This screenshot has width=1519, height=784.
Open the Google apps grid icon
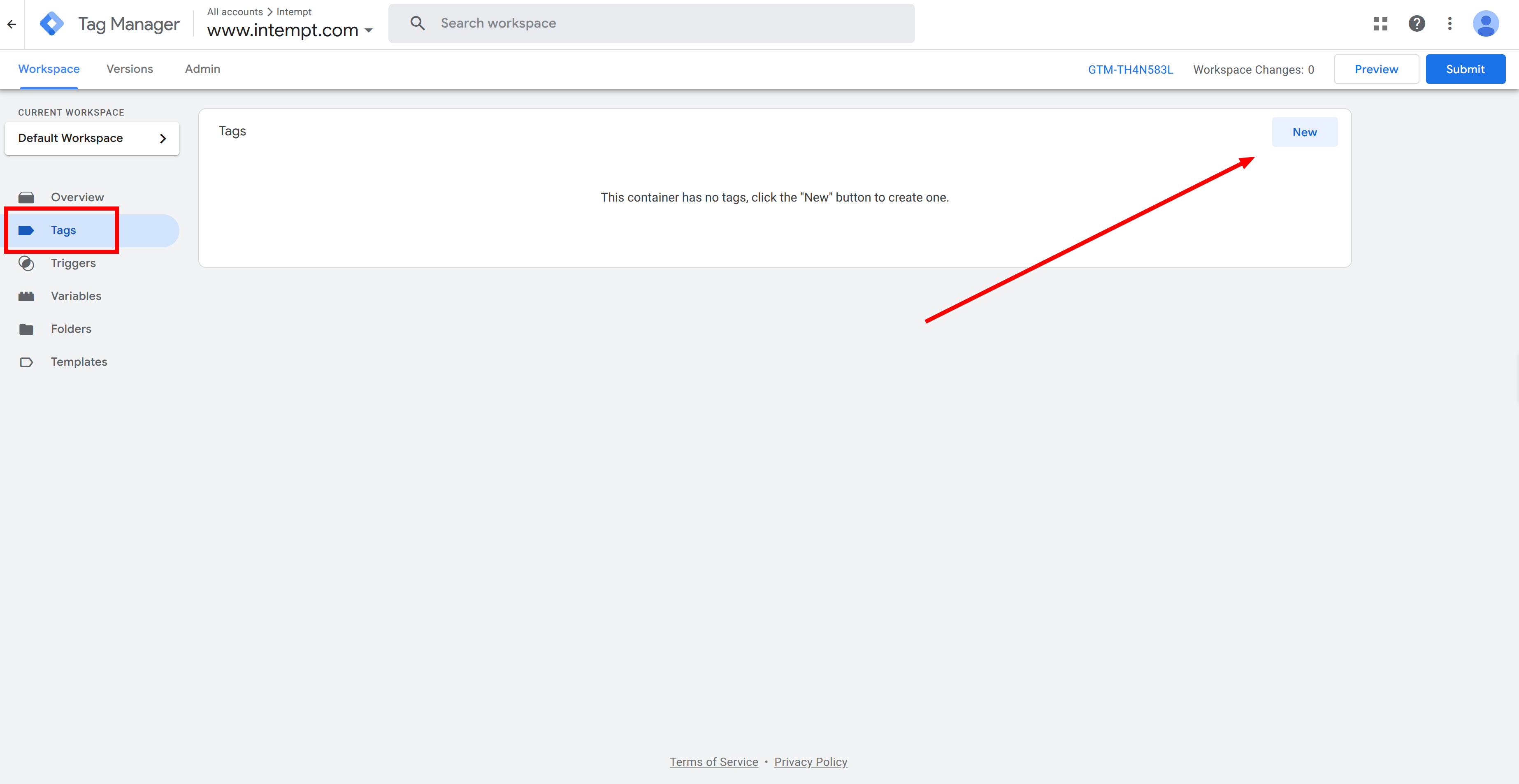click(x=1380, y=23)
